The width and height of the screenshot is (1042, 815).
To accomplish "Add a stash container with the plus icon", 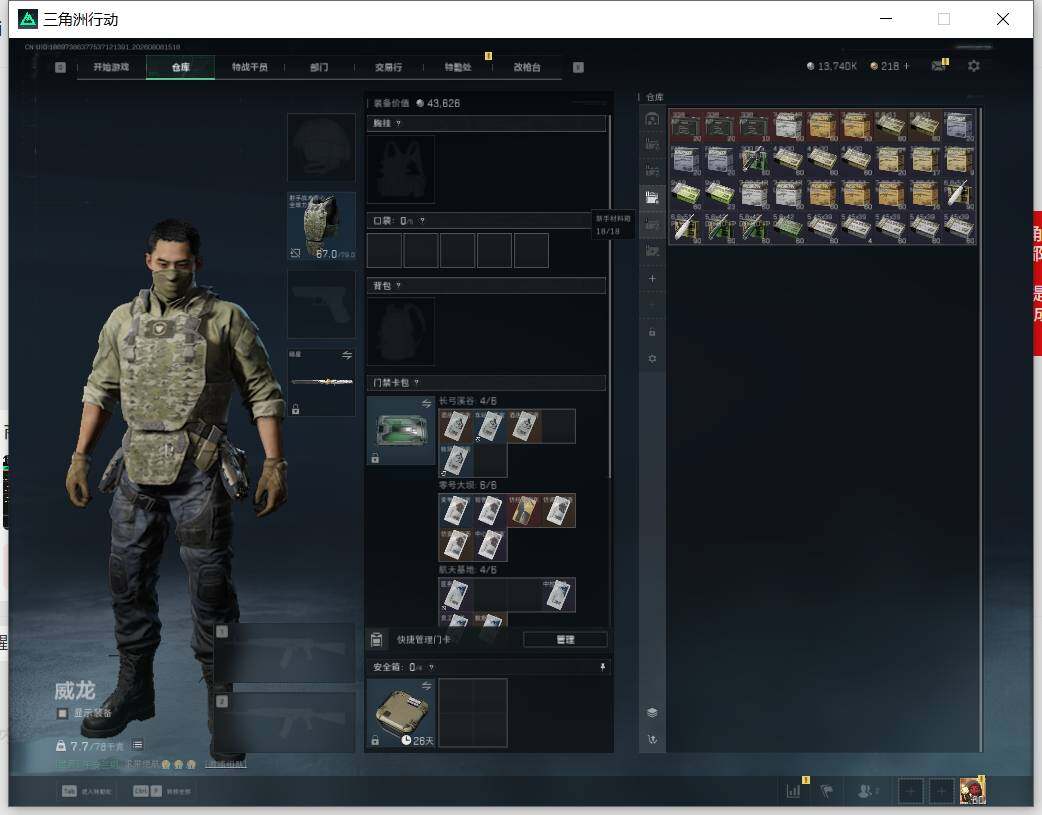I will coord(652,279).
